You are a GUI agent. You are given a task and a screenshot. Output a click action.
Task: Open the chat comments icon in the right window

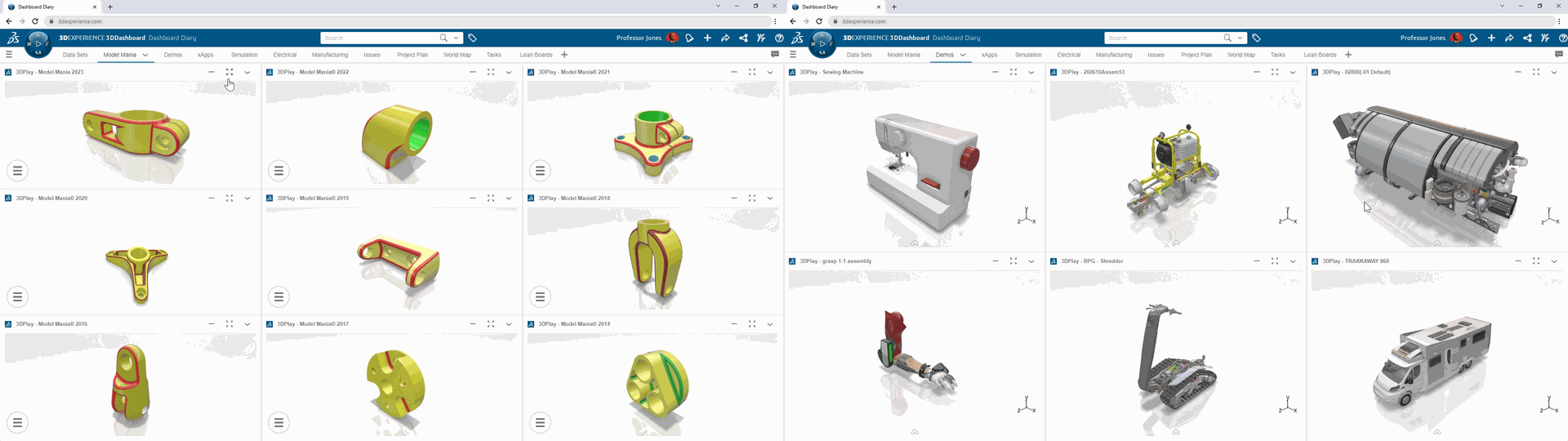(1559, 55)
